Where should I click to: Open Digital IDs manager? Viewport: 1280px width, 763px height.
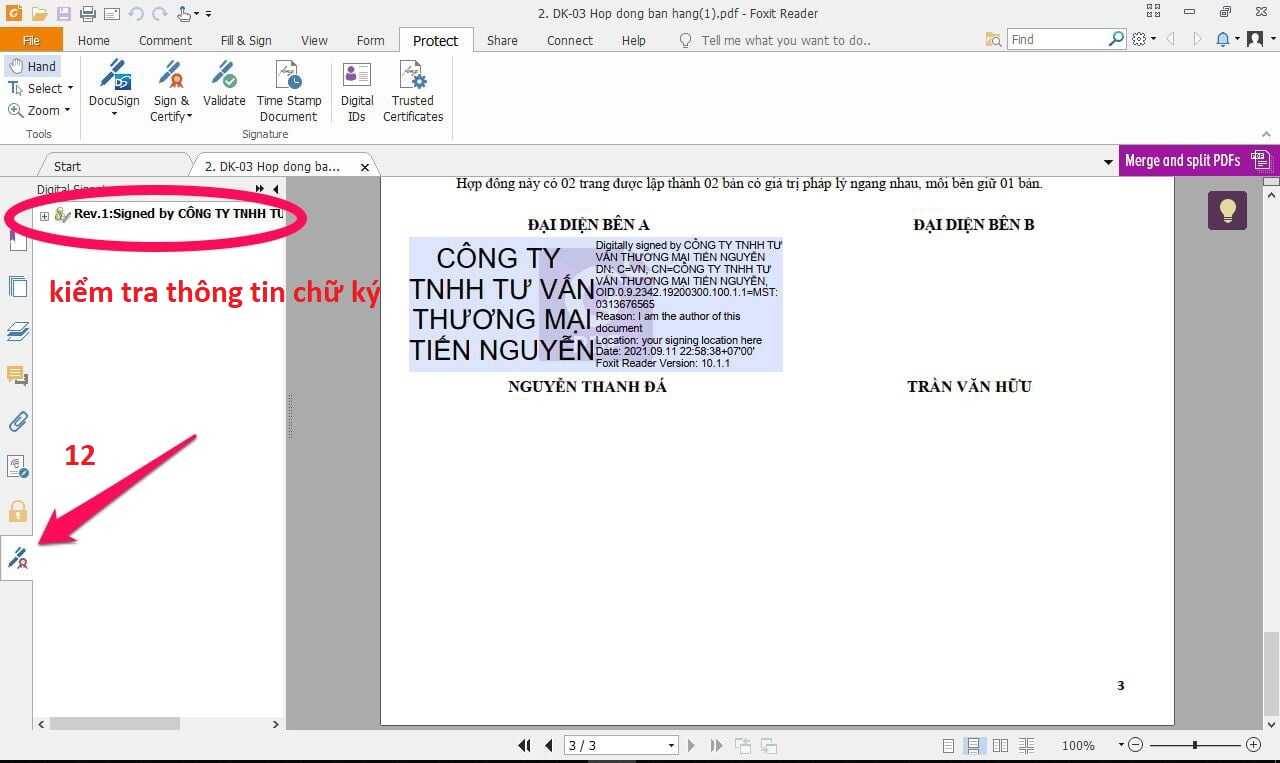[x=357, y=91]
